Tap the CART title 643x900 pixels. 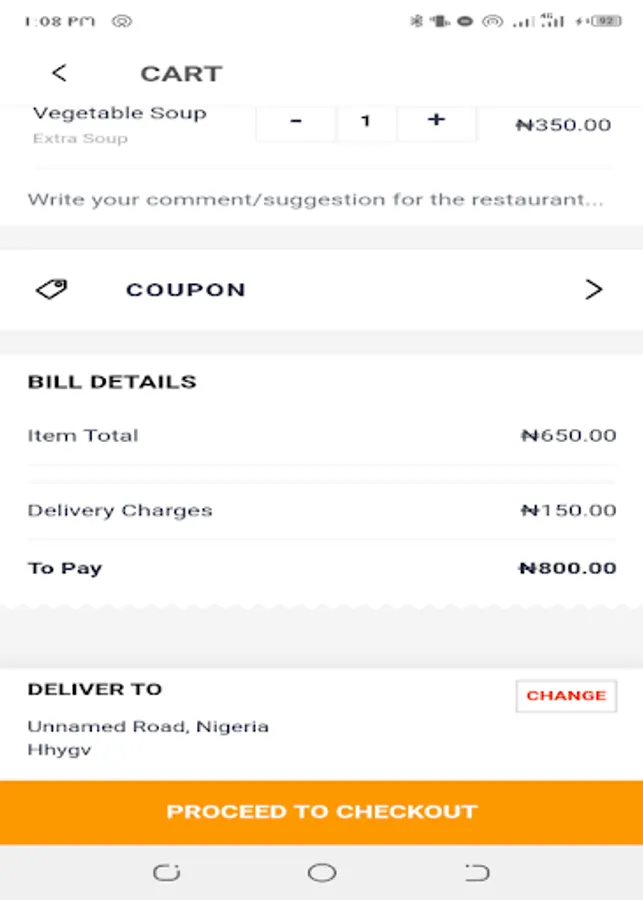point(181,73)
